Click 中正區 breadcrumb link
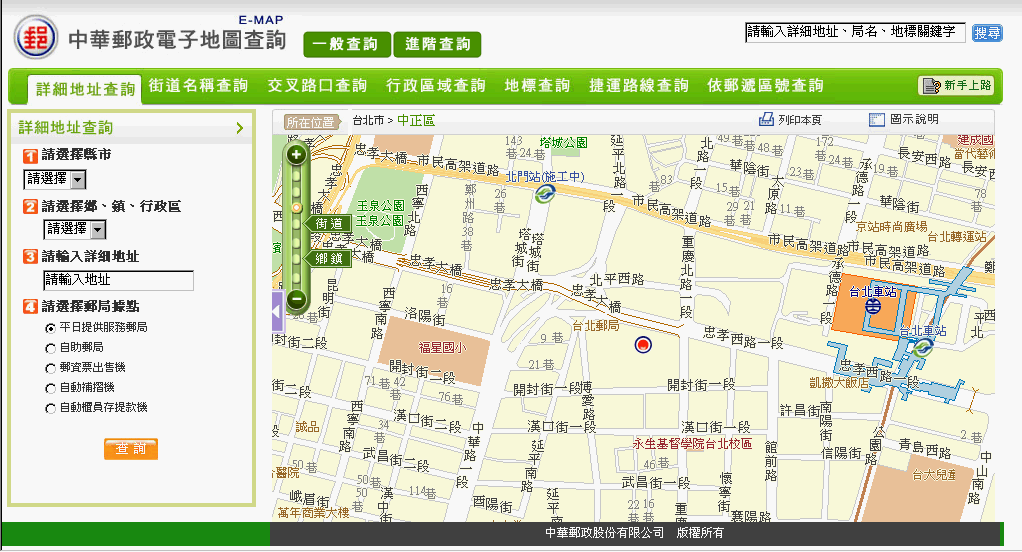This screenshot has width=1022, height=552. coord(416,121)
